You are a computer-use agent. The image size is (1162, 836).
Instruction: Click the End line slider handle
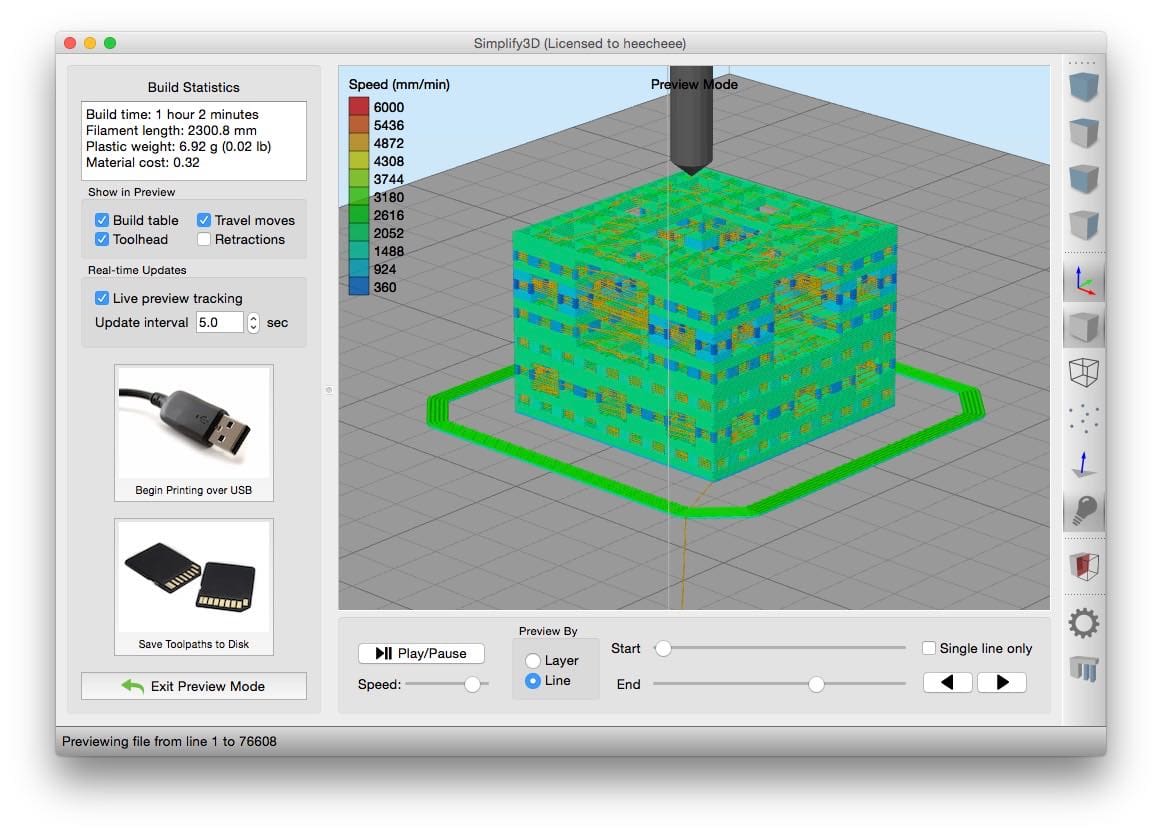[x=816, y=684]
